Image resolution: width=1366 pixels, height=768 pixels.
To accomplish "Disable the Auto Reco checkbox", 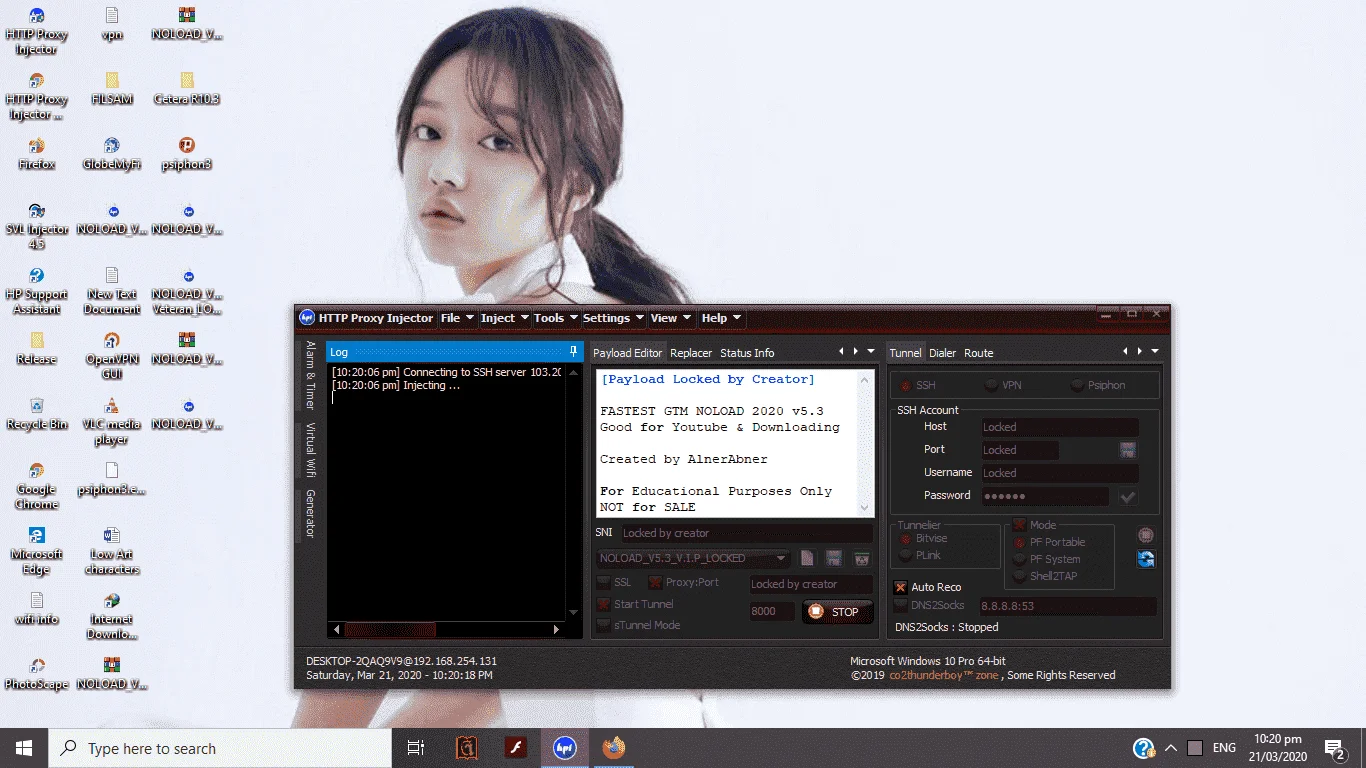I will [901, 587].
